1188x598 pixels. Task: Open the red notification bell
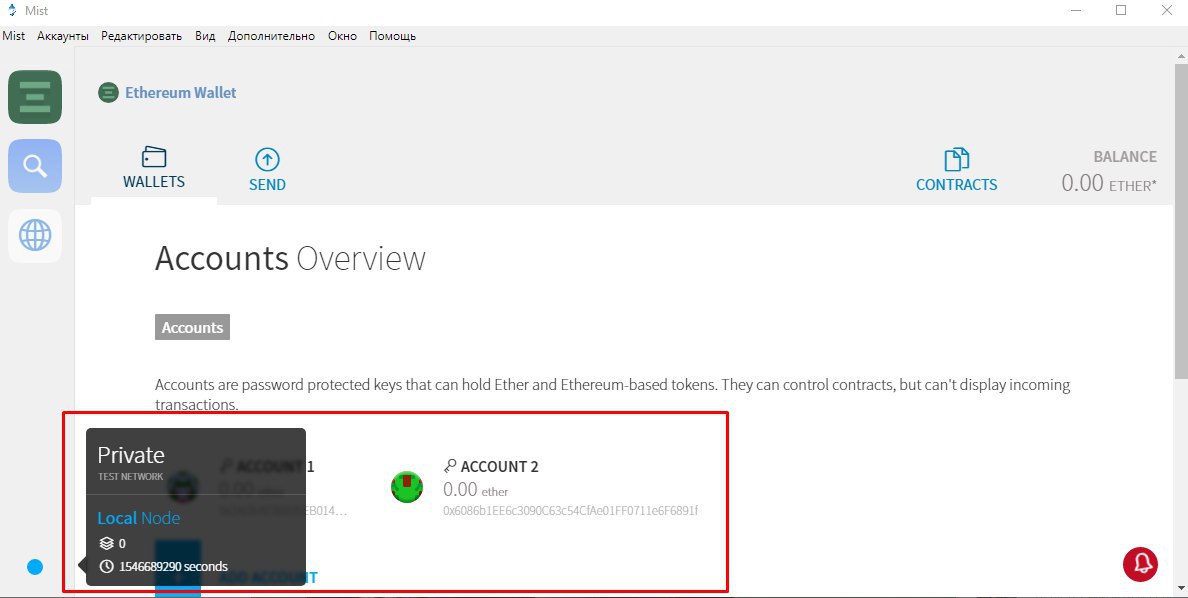[x=1140, y=564]
